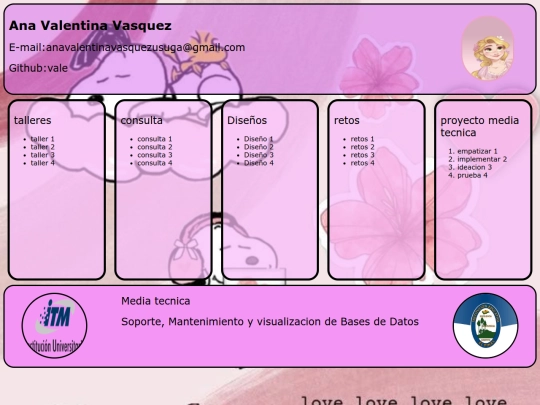
Task: Select list item consulta 4
Action: tap(155, 163)
